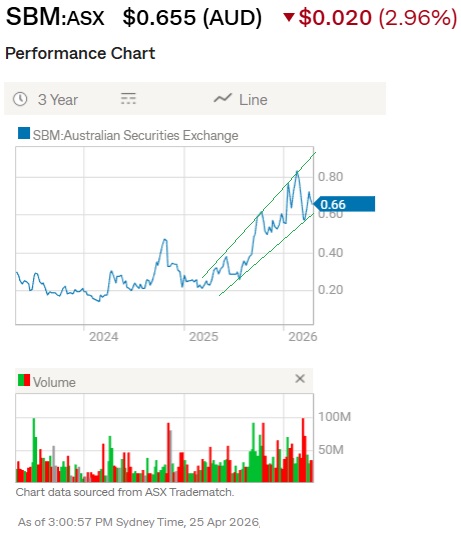The image size is (461, 533).
Task: Click the SBM:ASX ticker heading
Action: (55, 16)
